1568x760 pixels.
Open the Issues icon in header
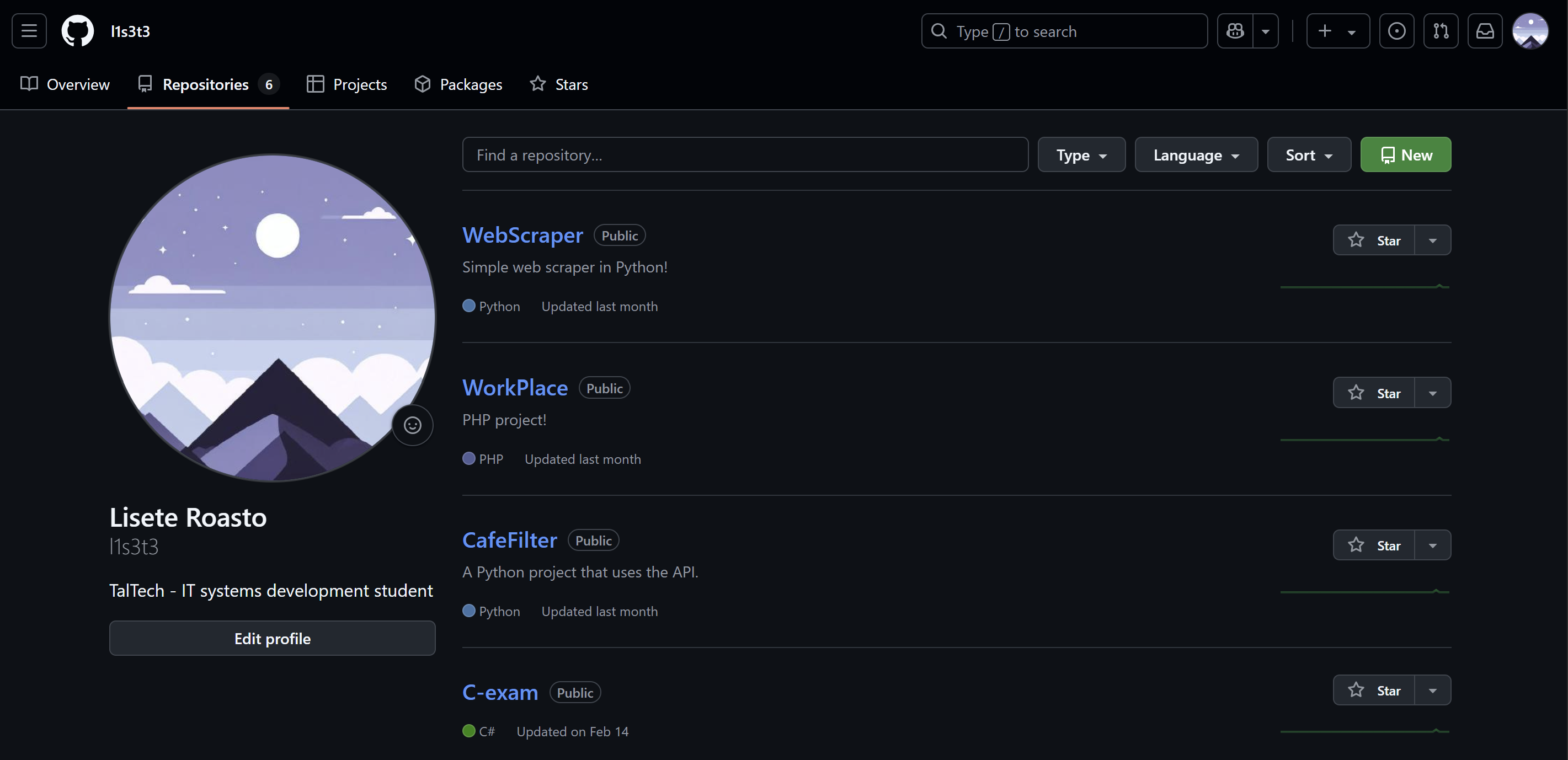[x=1396, y=31]
